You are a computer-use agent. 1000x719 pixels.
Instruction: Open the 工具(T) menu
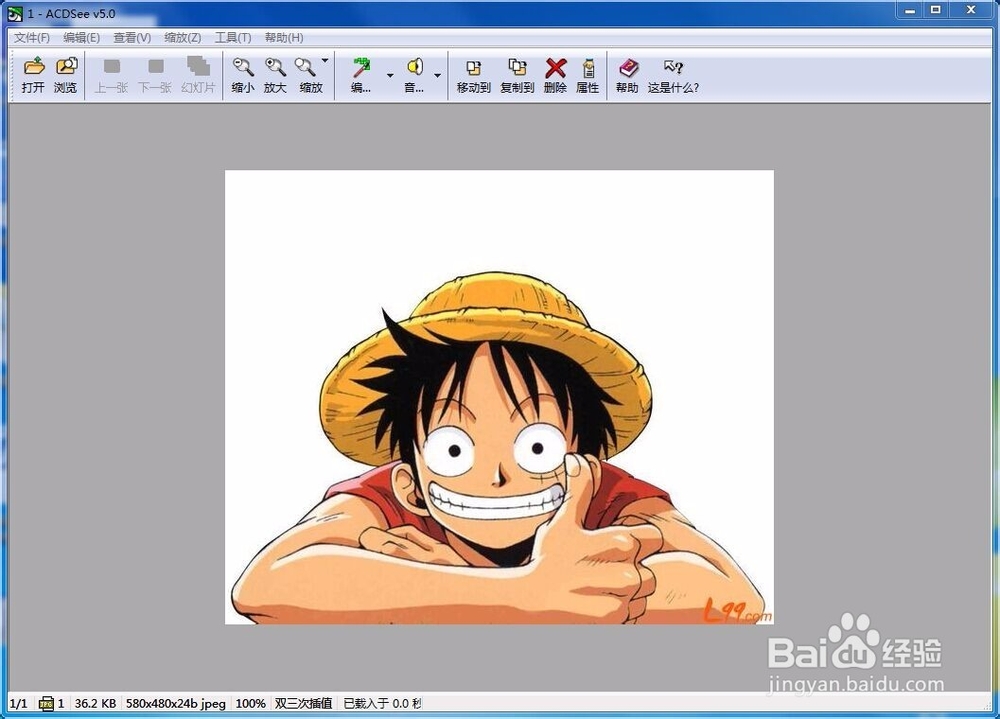(233, 38)
